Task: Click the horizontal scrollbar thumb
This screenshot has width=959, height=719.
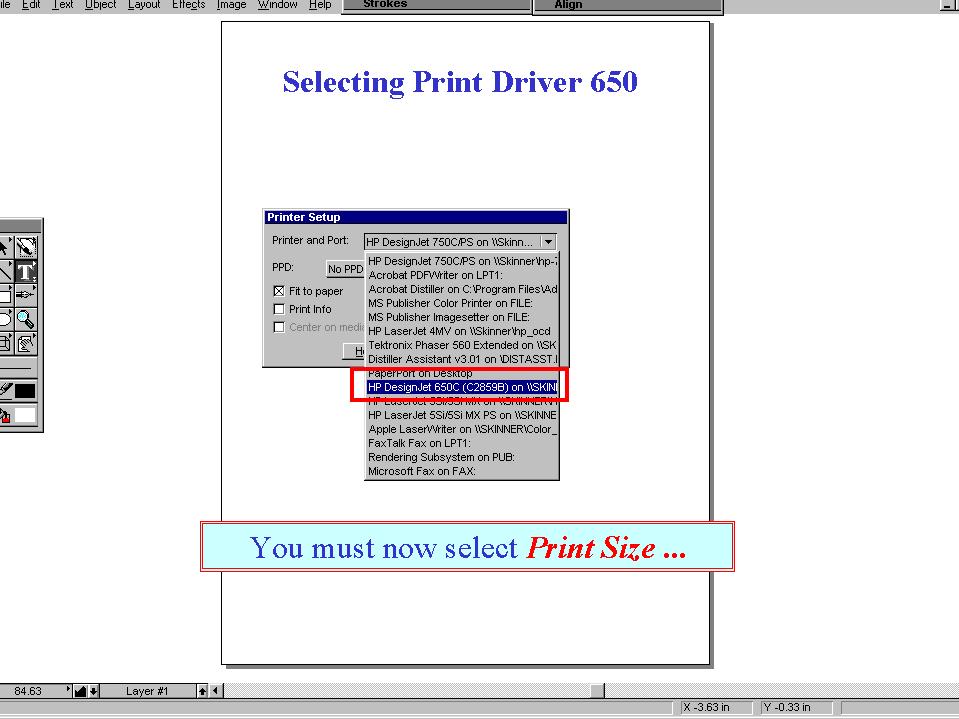Action: coord(597,691)
